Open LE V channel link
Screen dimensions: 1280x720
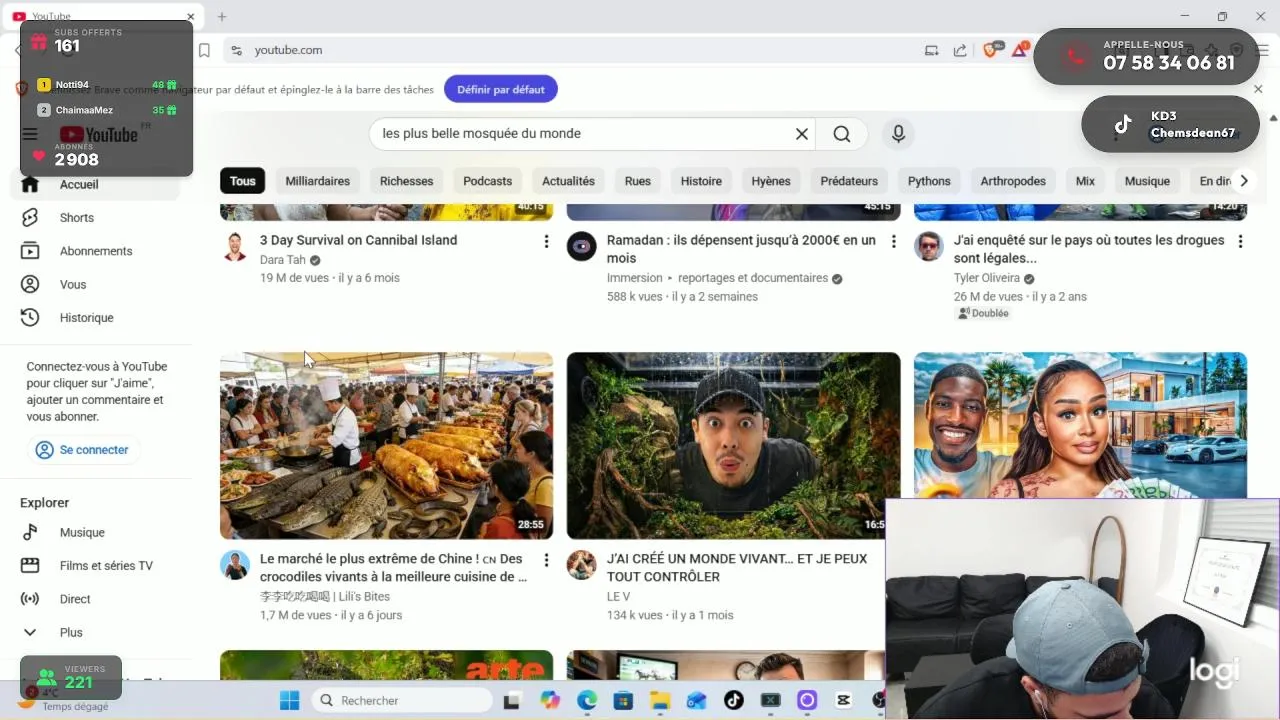point(618,597)
